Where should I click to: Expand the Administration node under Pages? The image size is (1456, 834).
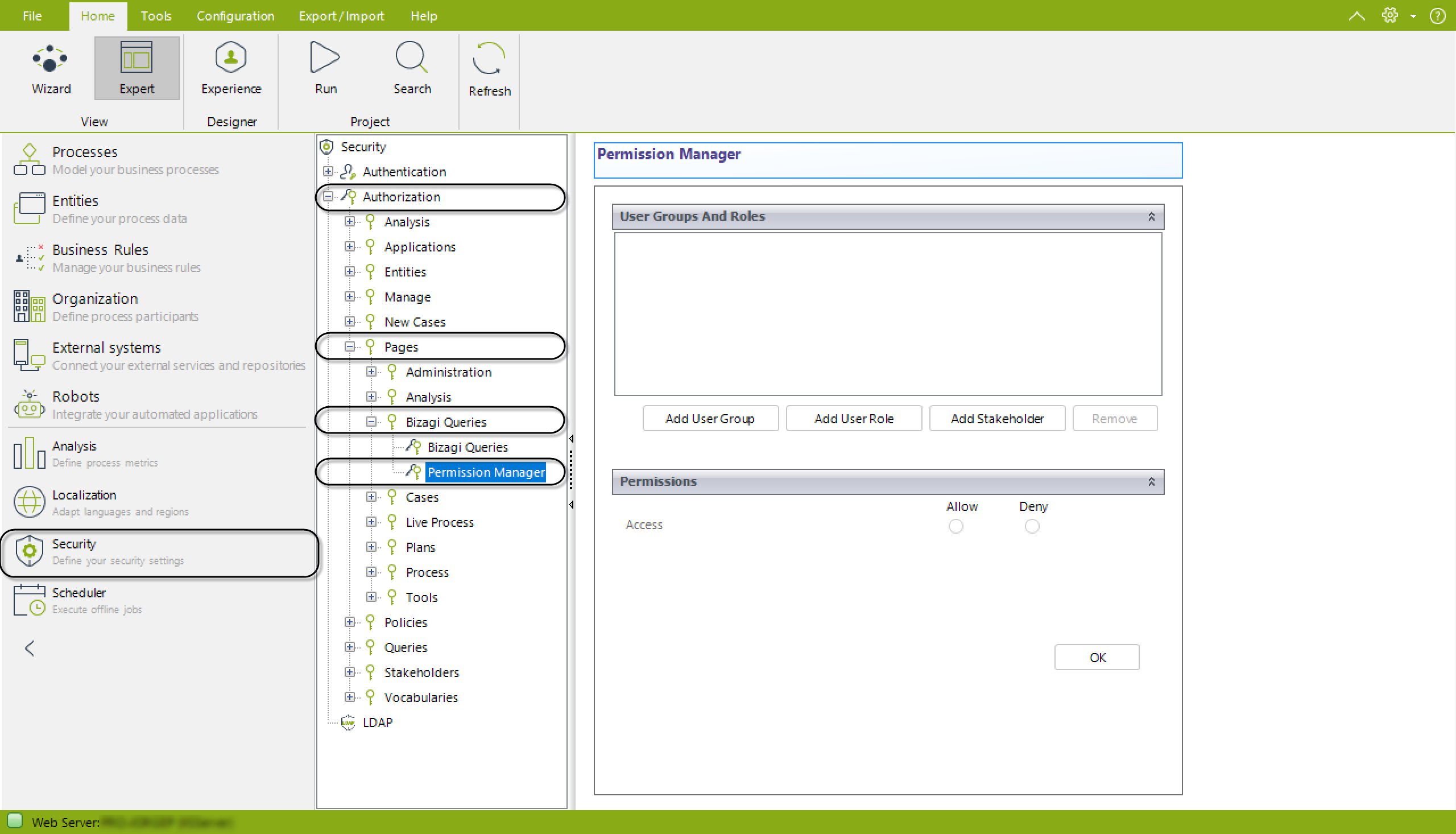tap(371, 371)
